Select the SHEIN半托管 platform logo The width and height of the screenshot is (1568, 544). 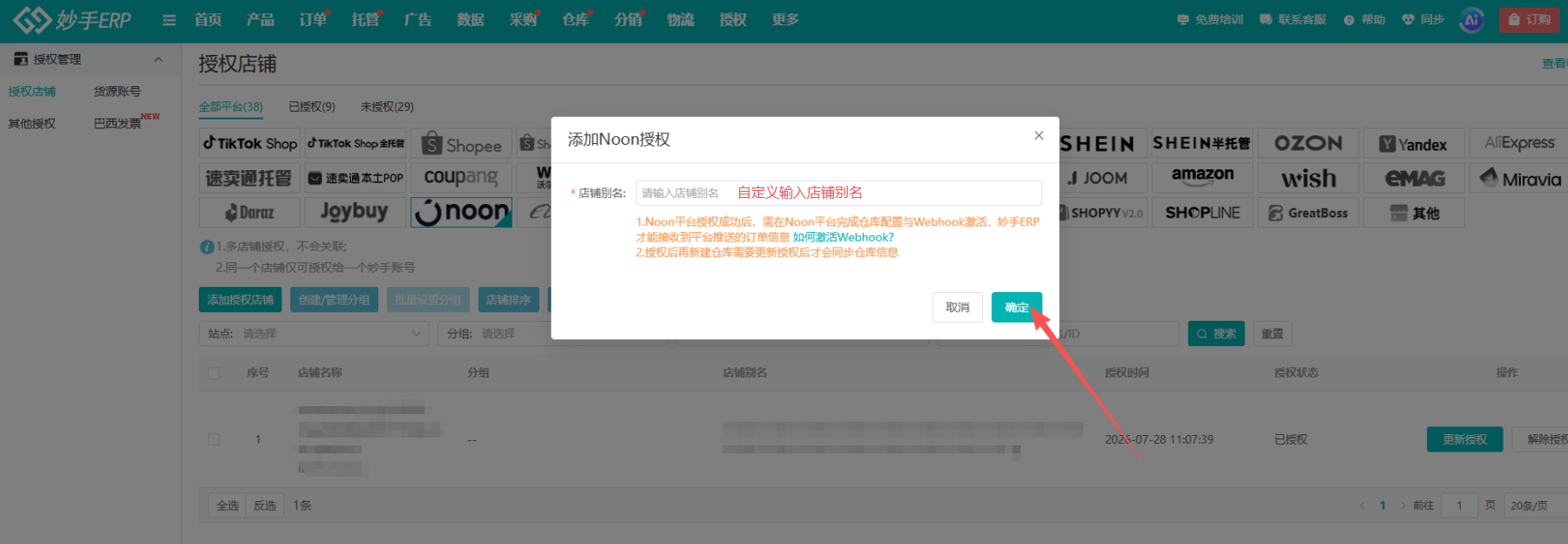[x=1202, y=143]
